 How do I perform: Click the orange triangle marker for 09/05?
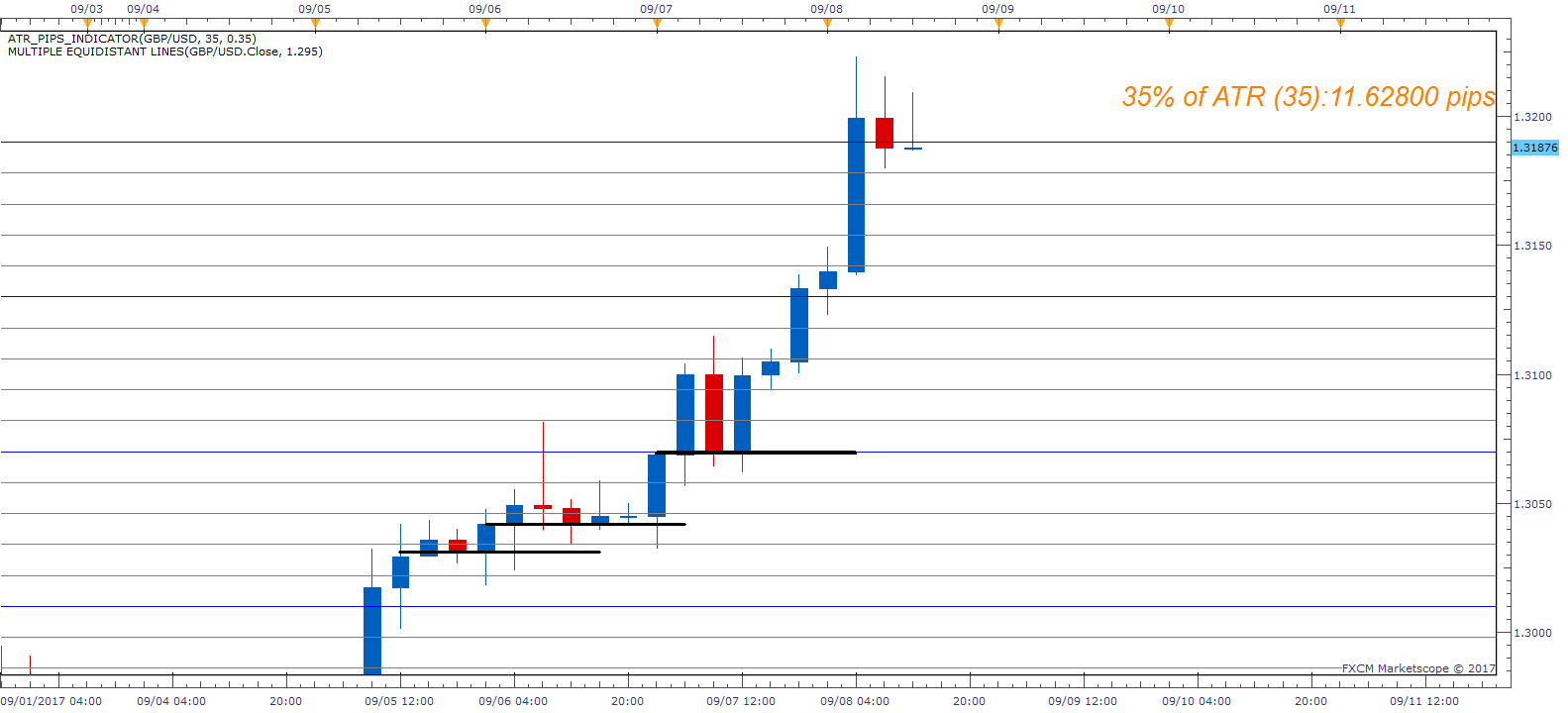[315, 22]
